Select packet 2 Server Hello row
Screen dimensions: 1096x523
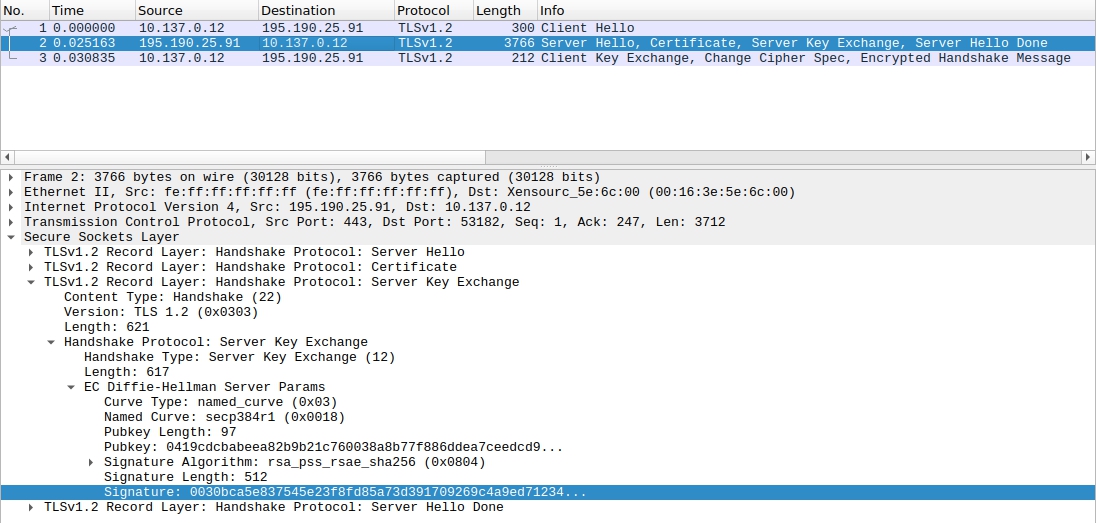548,43
